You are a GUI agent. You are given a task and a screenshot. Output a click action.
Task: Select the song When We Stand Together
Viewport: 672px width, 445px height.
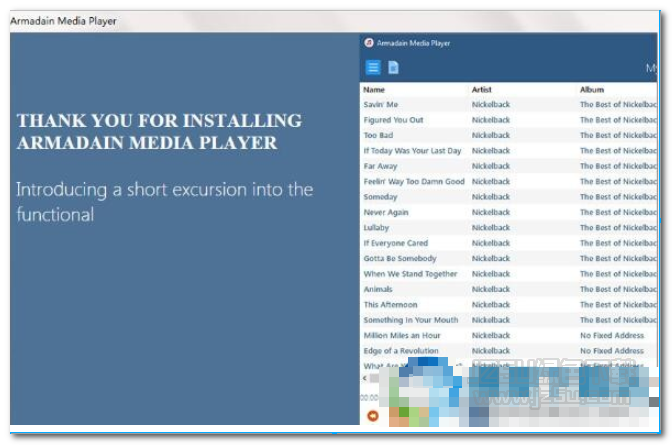click(x=410, y=274)
